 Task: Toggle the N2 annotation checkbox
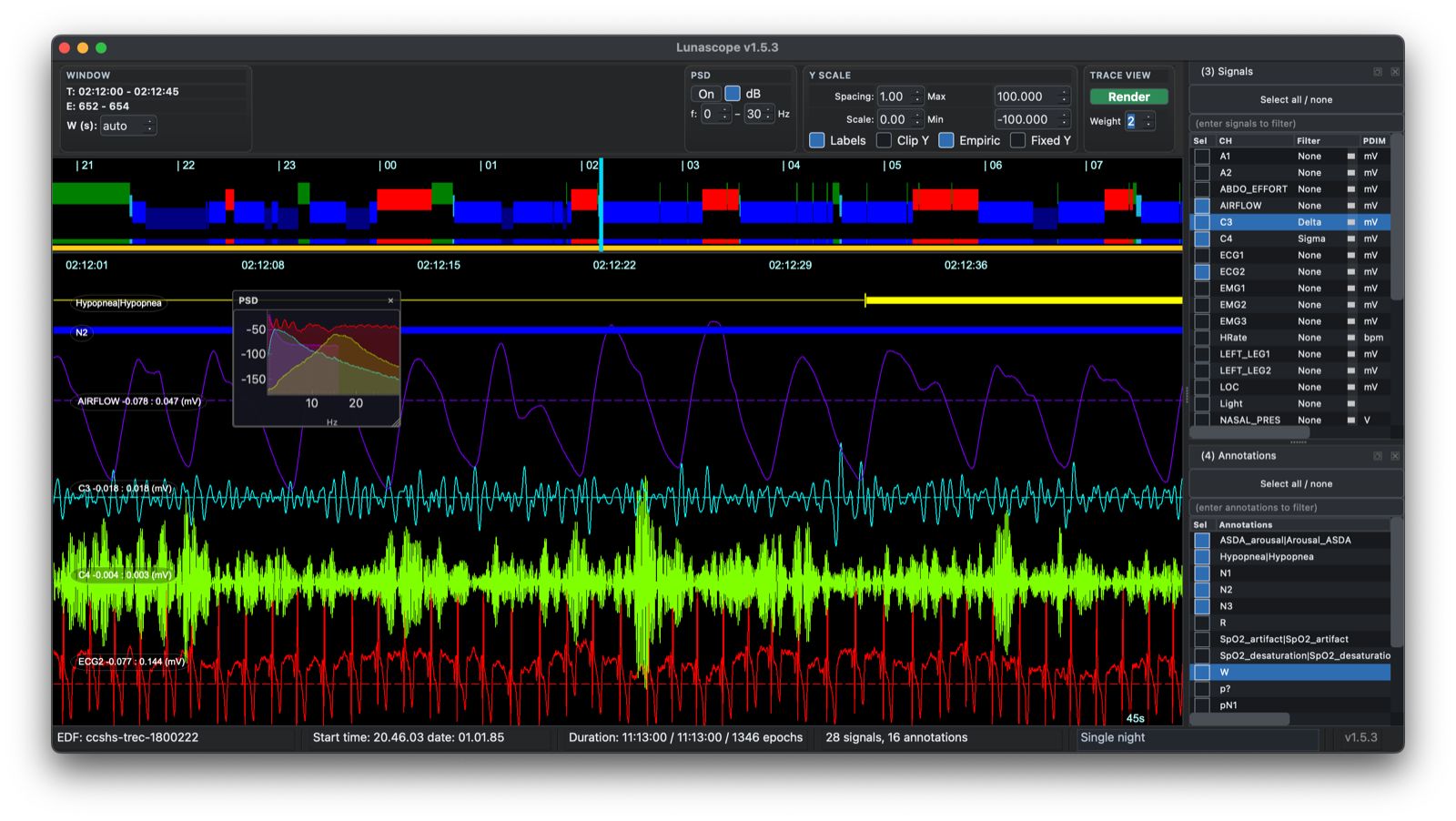[1202, 590]
